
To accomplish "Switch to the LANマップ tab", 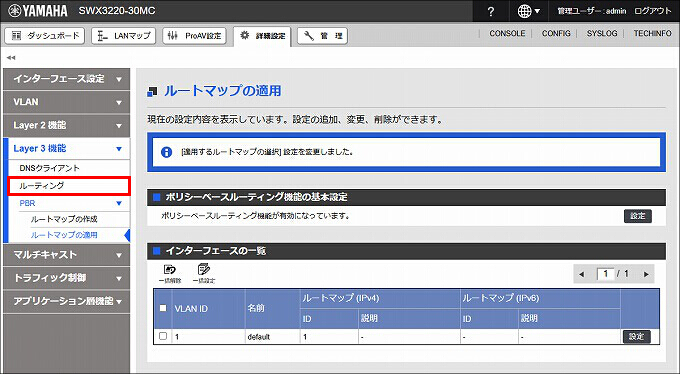I will [124, 36].
